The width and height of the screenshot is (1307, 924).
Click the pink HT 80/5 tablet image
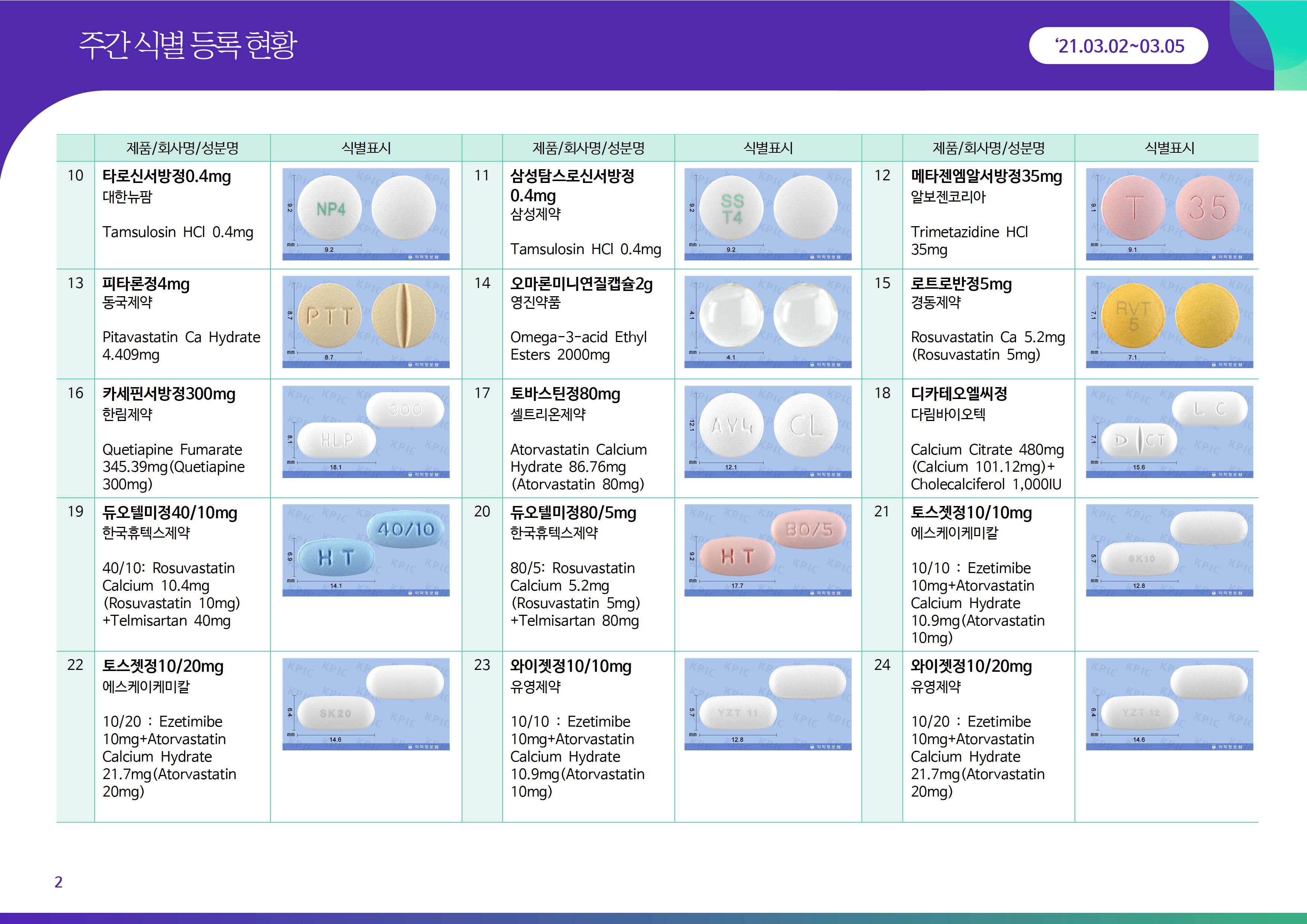click(768, 550)
